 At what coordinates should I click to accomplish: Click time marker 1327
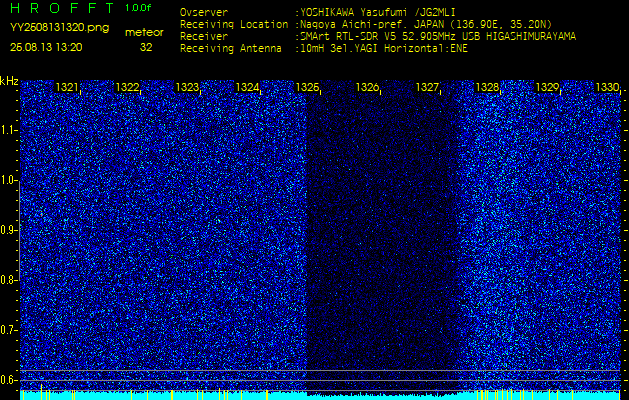(428, 87)
